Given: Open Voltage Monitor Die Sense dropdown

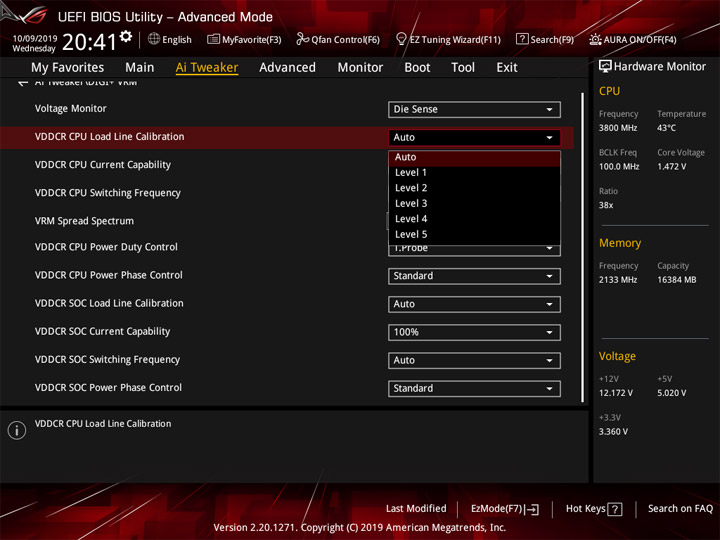Looking at the screenshot, I should point(474,110).
